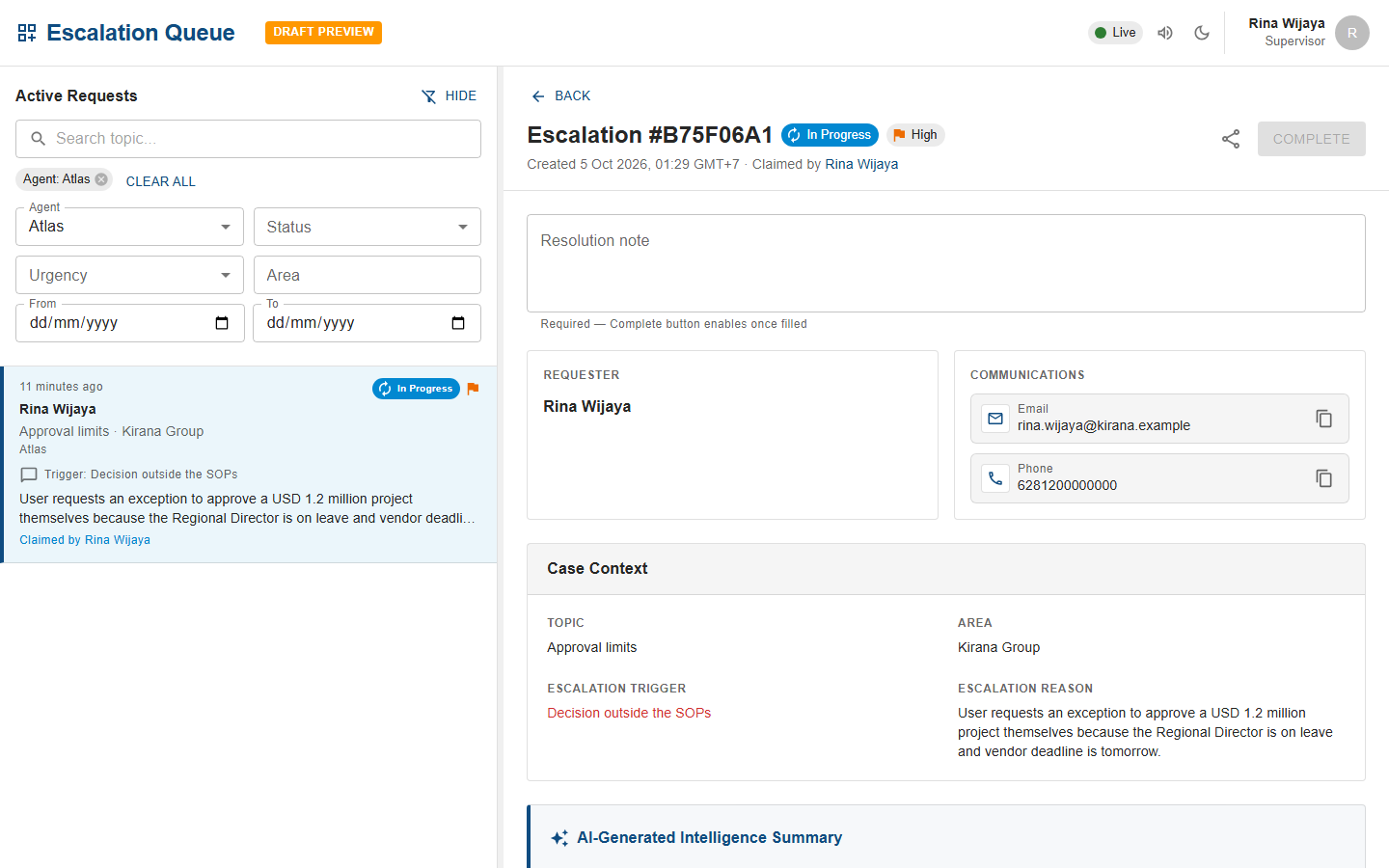Focus the Search topic input field
This screenshot has height=868, width=1389.
[x=248, y=139]
